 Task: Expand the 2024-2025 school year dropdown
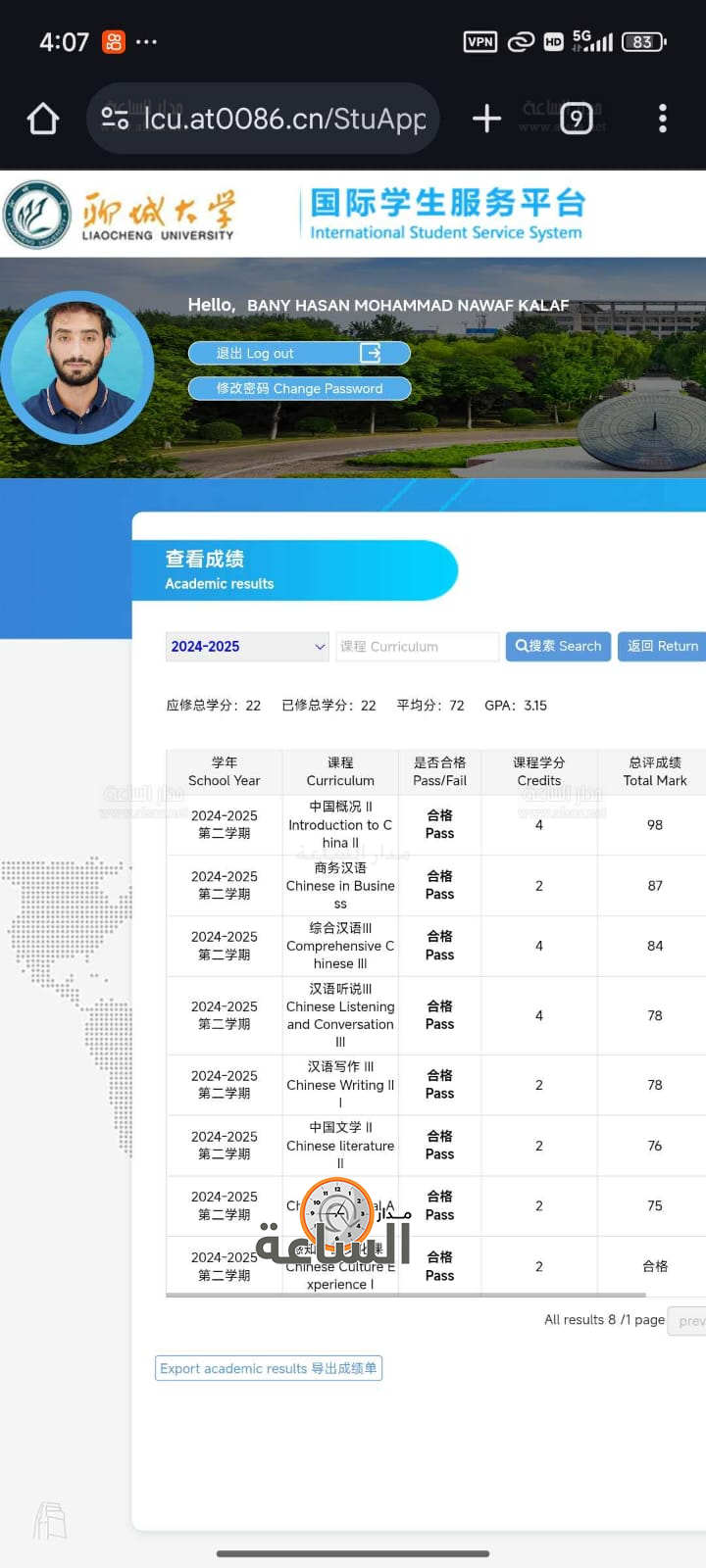[247, 647]
